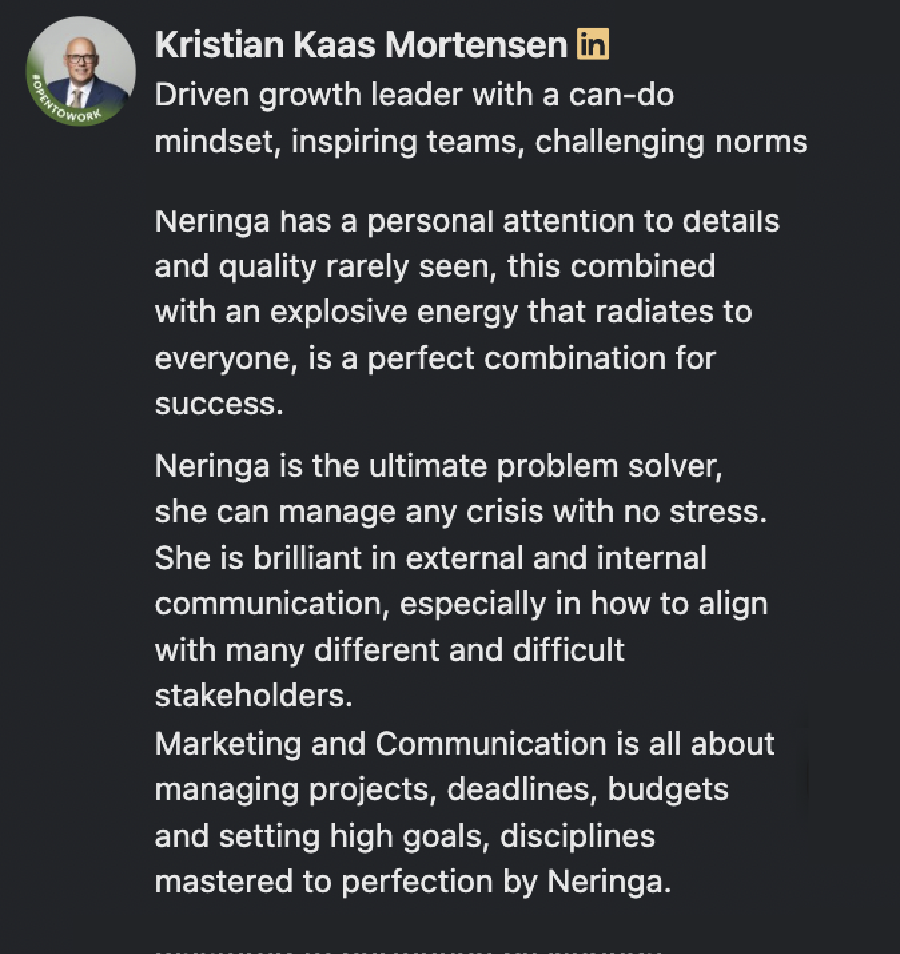Click the line "Neringa has a personal attention to details"
The image size is (900, 954).
[x=467, y=221]
